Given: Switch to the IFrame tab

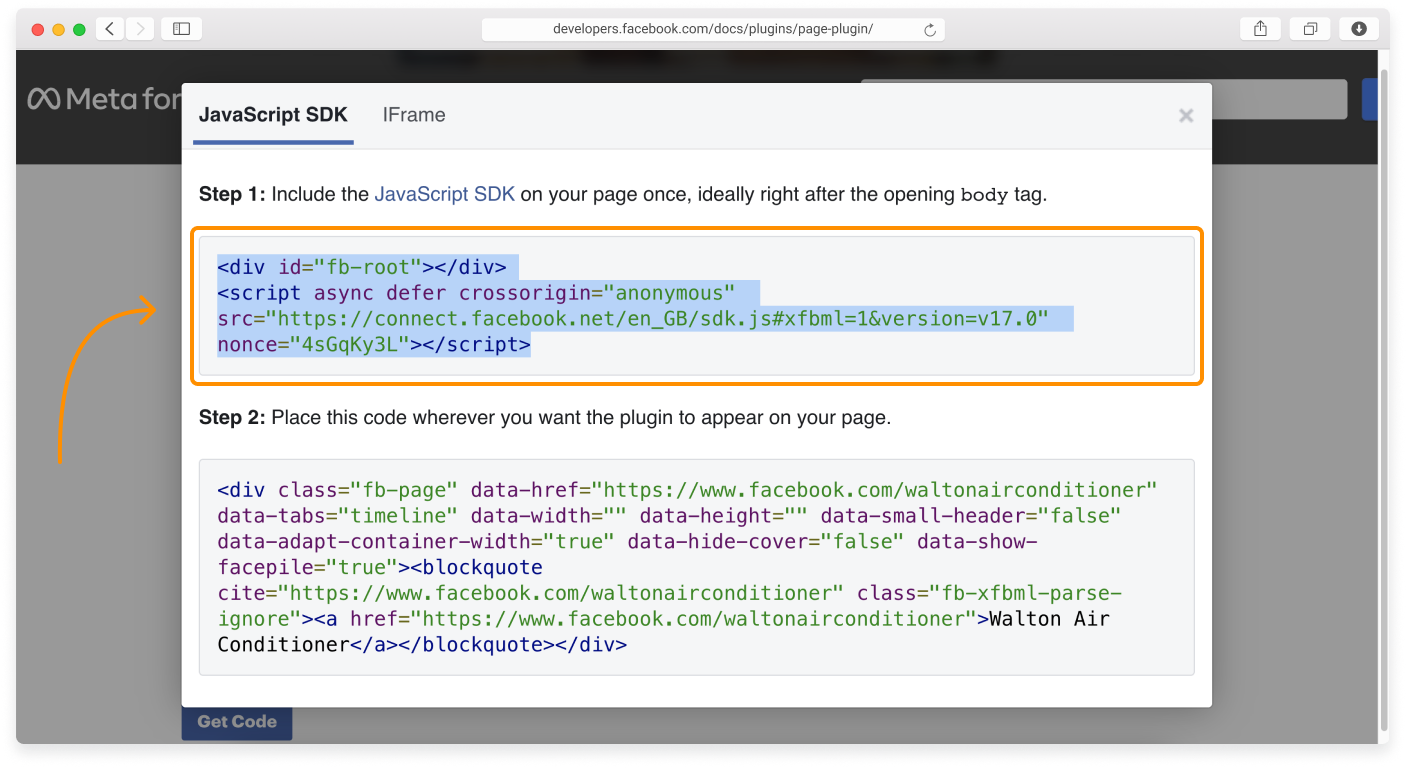Looking at the screenshot, I should click(x=414, y=115).
